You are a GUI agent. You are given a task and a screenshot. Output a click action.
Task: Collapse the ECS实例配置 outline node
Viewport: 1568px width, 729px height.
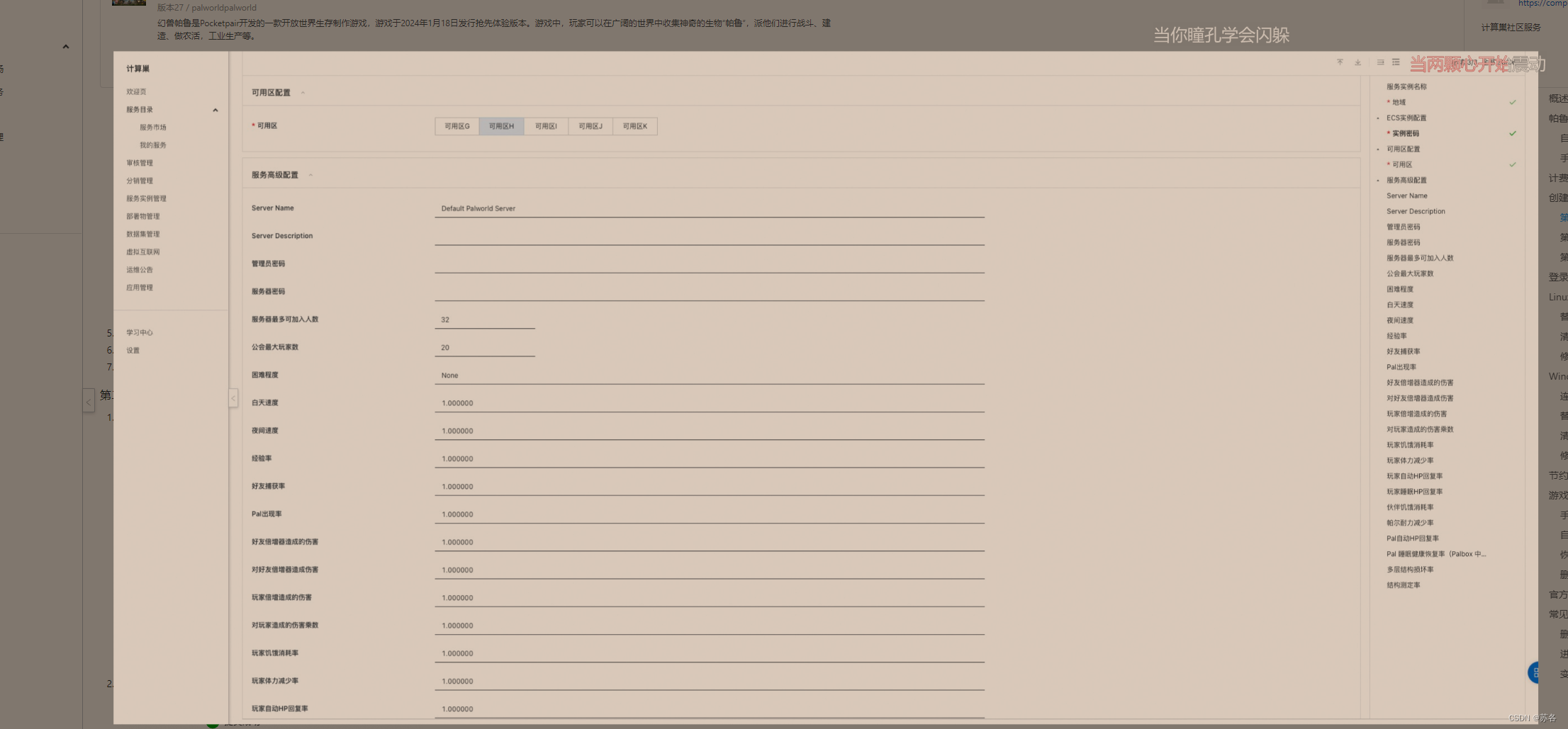pos(1378,118)
